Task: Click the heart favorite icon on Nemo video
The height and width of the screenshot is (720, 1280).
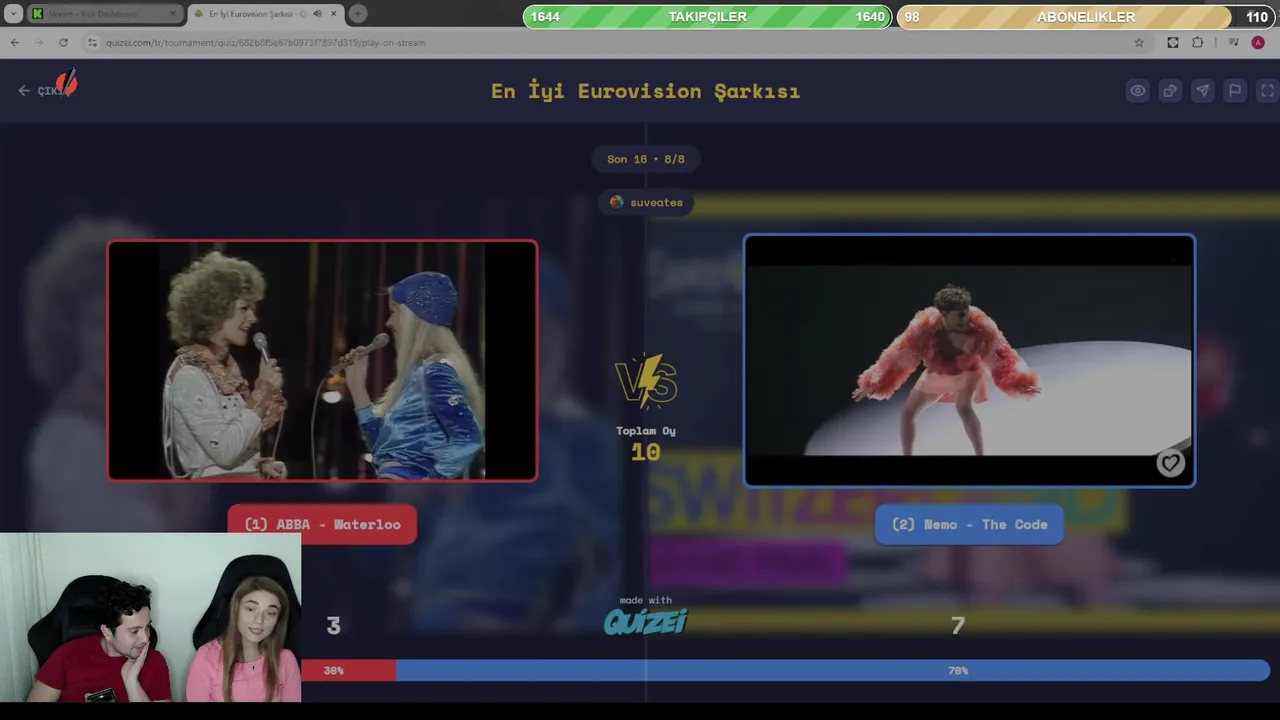Action: coord(1170,463)
